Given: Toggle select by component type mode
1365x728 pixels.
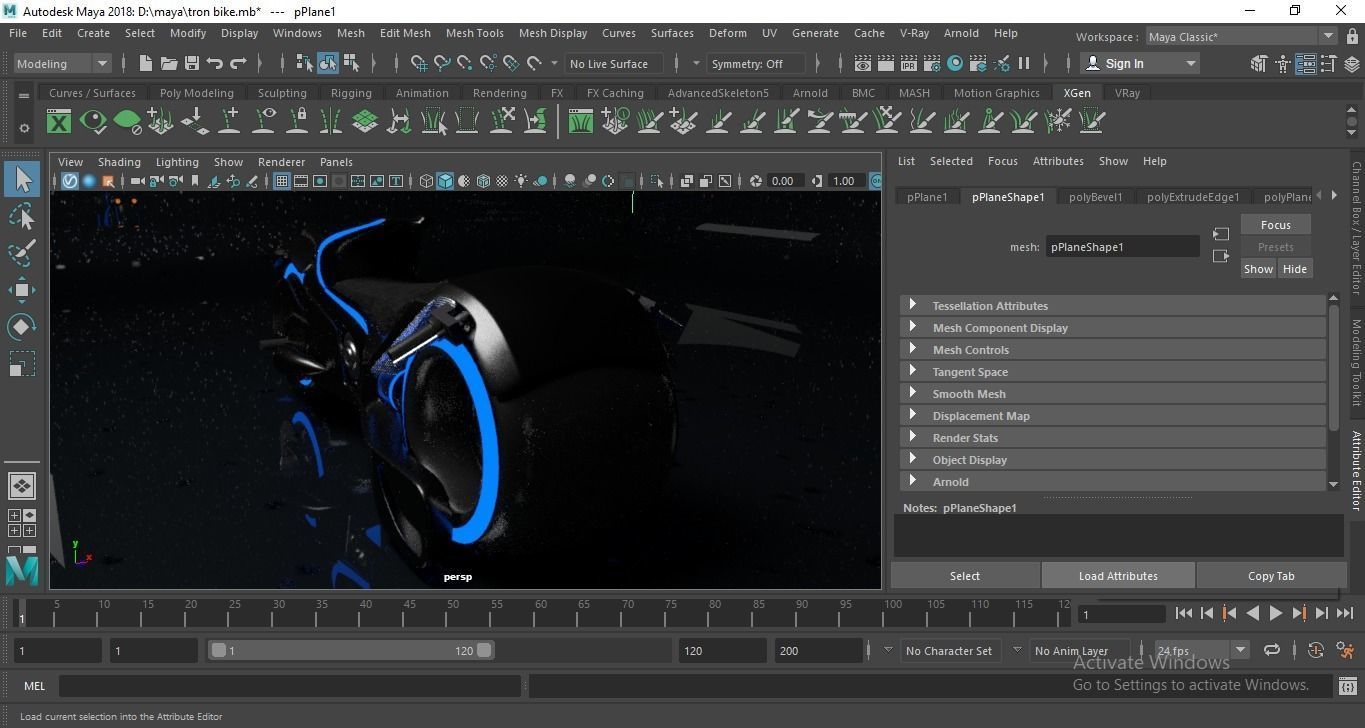Looking at the screenshot, I should click(x=351, y=63).
